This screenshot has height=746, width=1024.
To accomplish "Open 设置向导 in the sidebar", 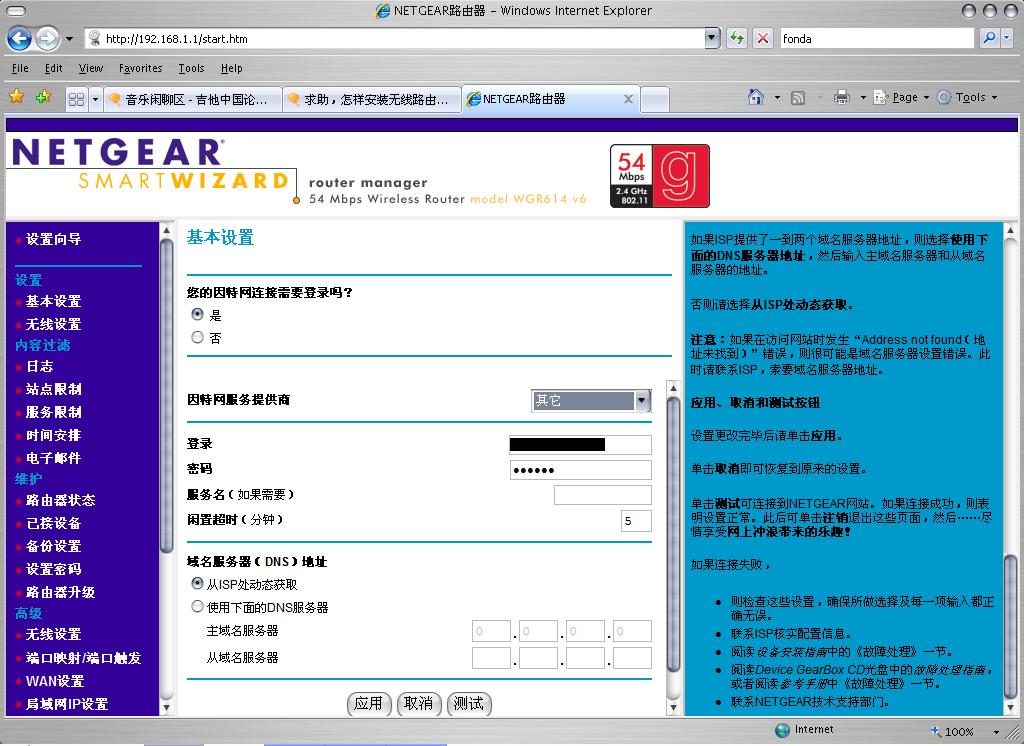I will [x=54, y=239].
